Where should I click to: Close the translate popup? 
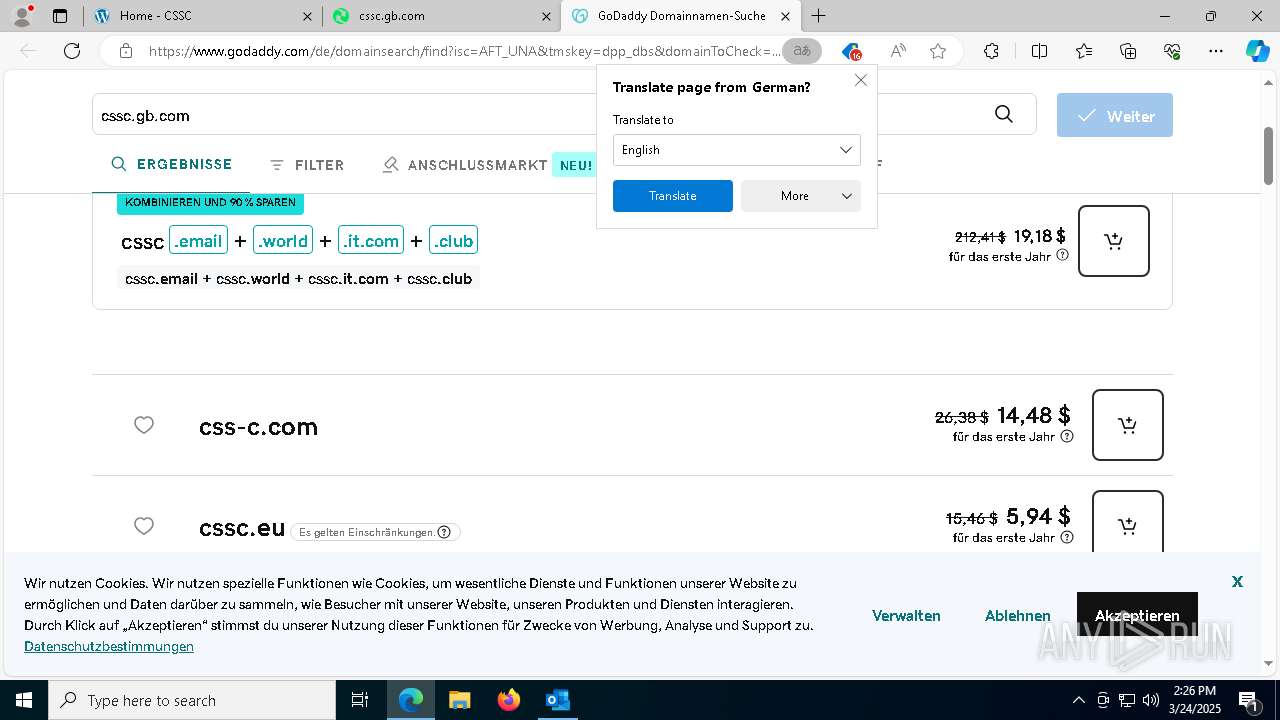[861, 80]
